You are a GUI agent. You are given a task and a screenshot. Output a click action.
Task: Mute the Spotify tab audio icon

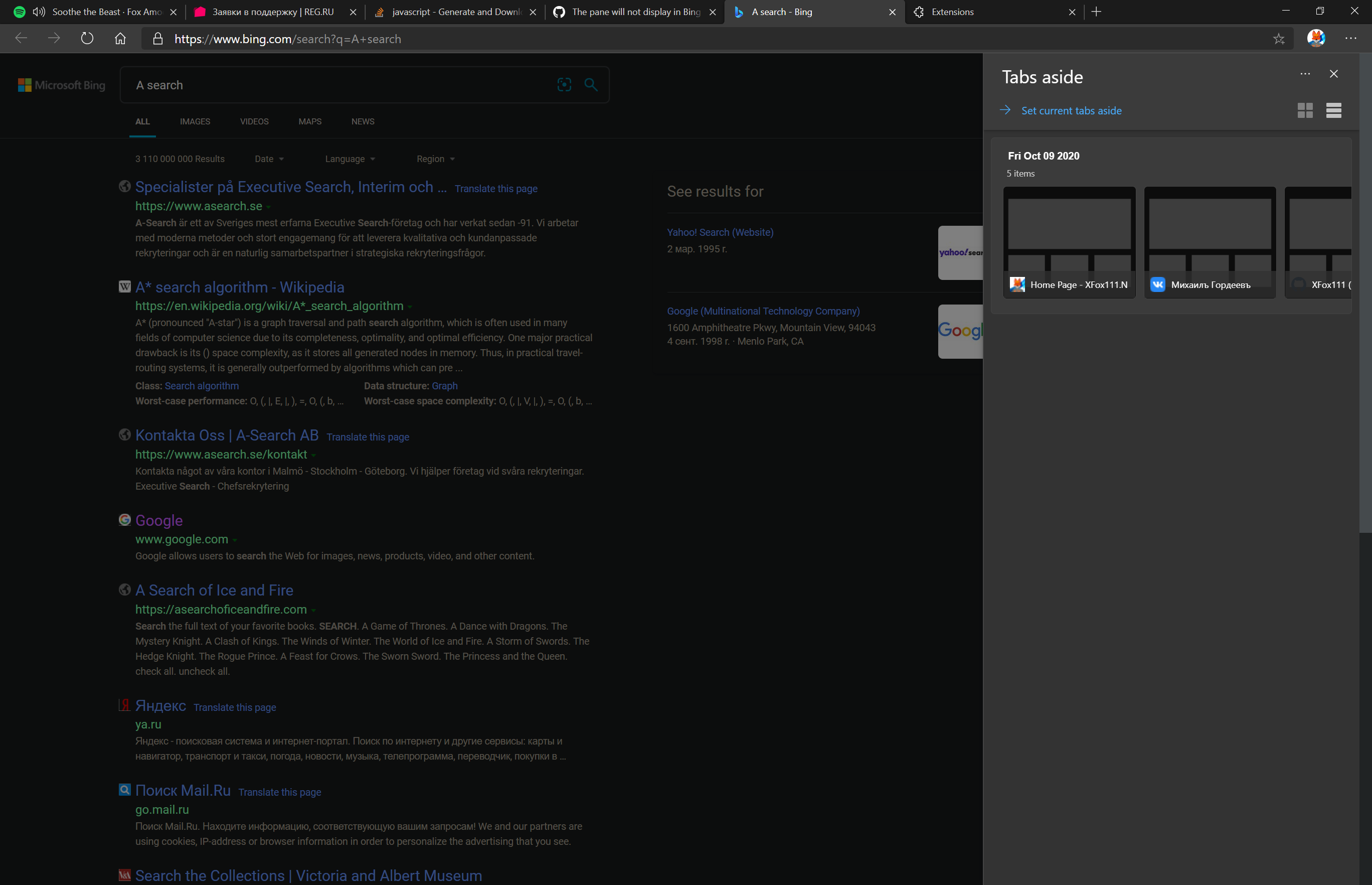point(39,12)
